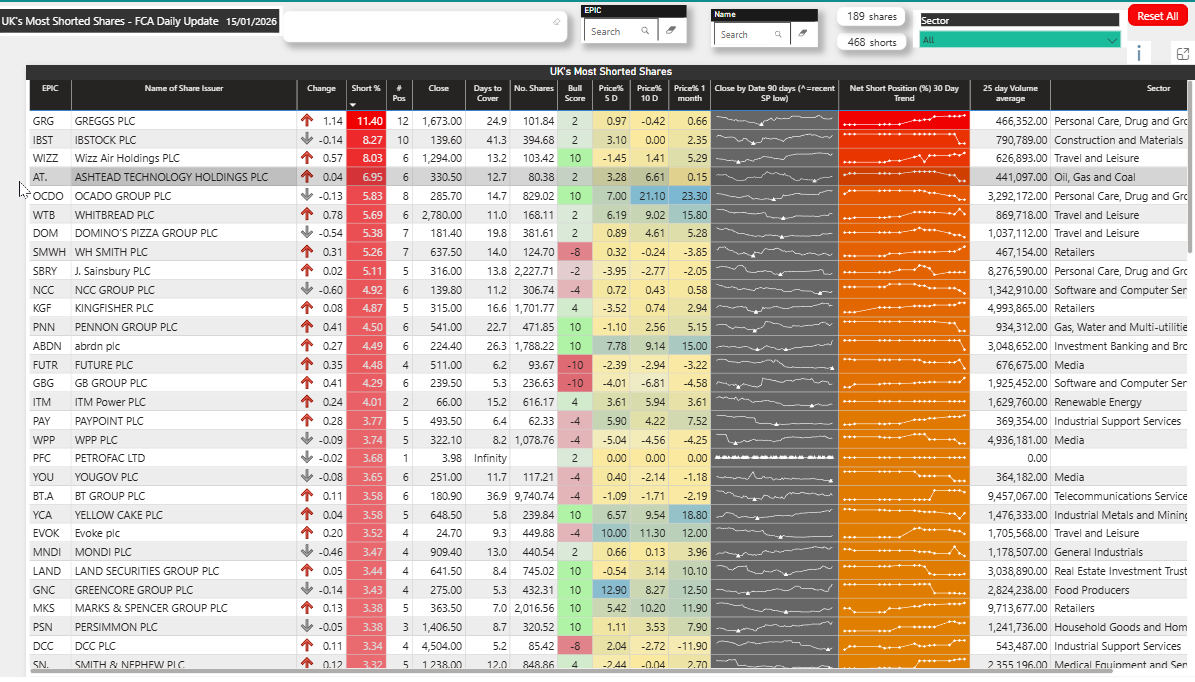Image resolution: width=1195 pixels, height=682 pixels.
Task: Click the 468 shorts card
Action: [872, 42]
